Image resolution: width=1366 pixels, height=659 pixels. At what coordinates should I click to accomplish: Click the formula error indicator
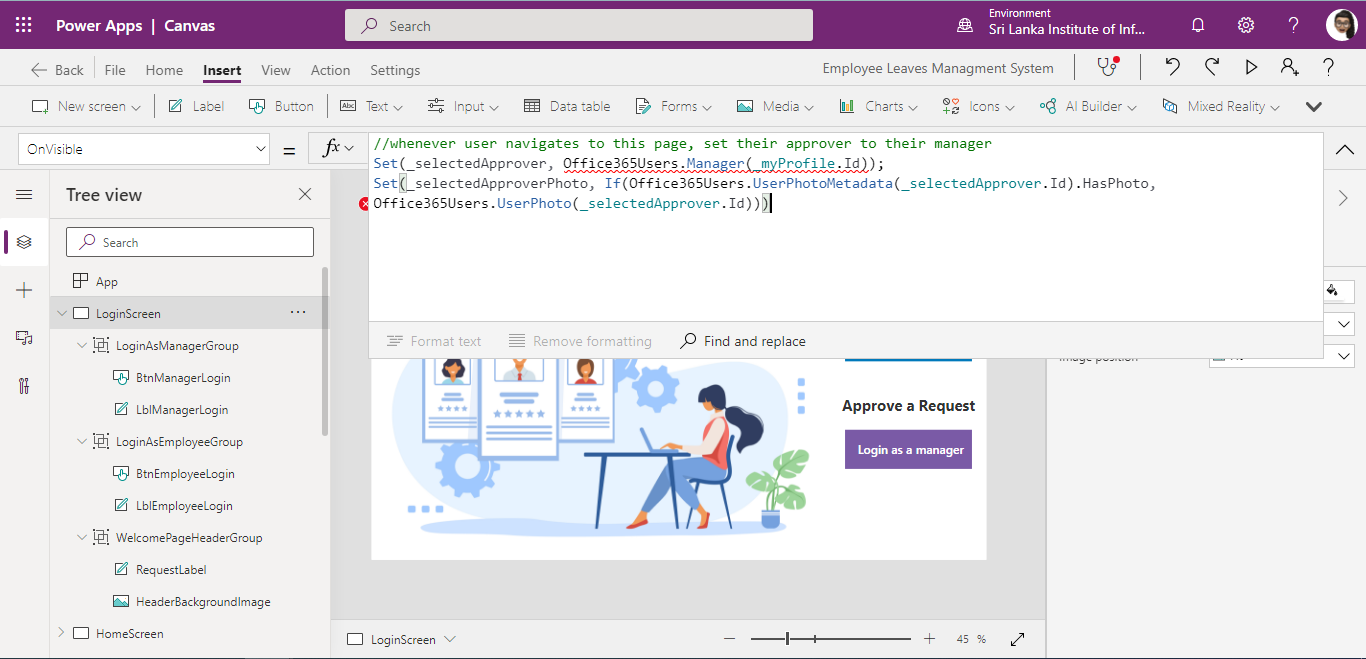[x=364, y=204]
